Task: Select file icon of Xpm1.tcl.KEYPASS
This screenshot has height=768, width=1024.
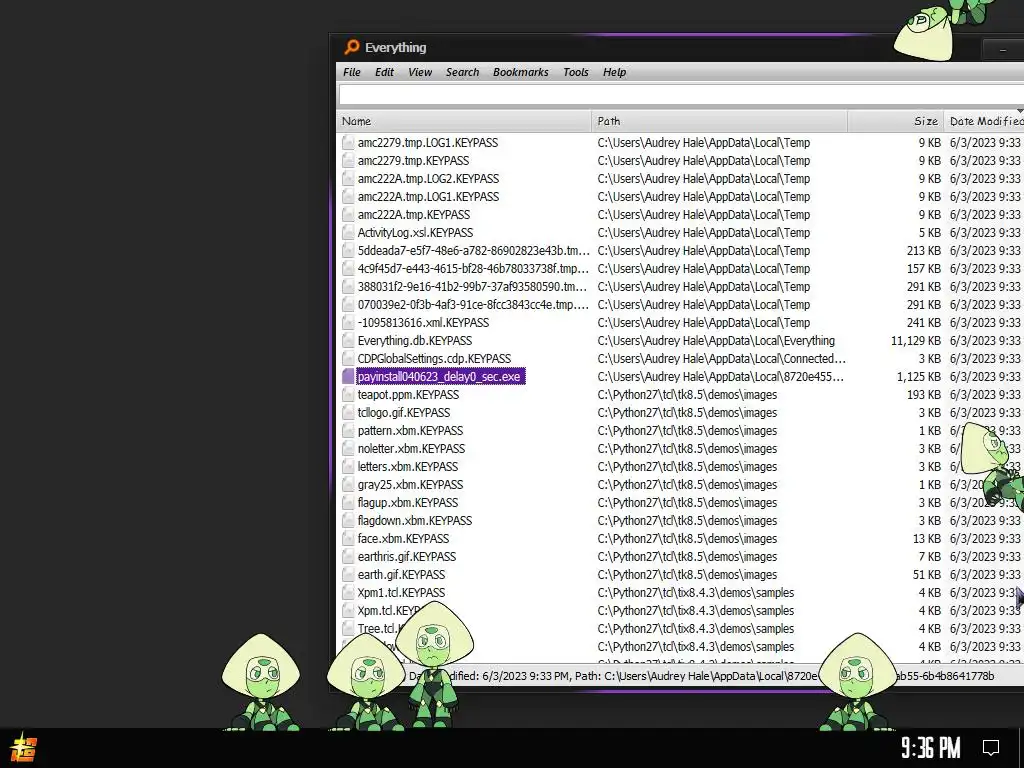Action: point(348,592)
